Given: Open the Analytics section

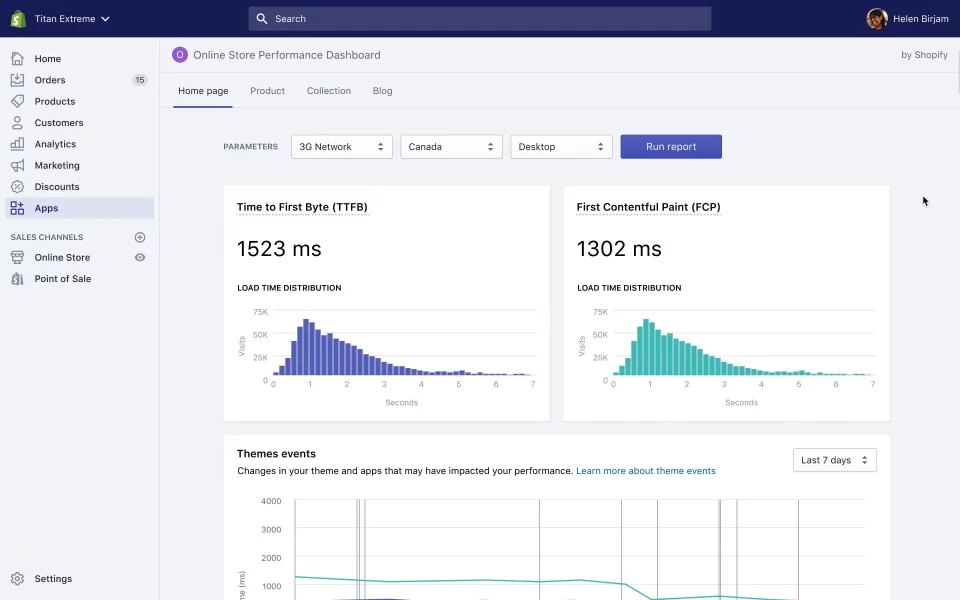Looking at the screenshot, I should (55, 144).
